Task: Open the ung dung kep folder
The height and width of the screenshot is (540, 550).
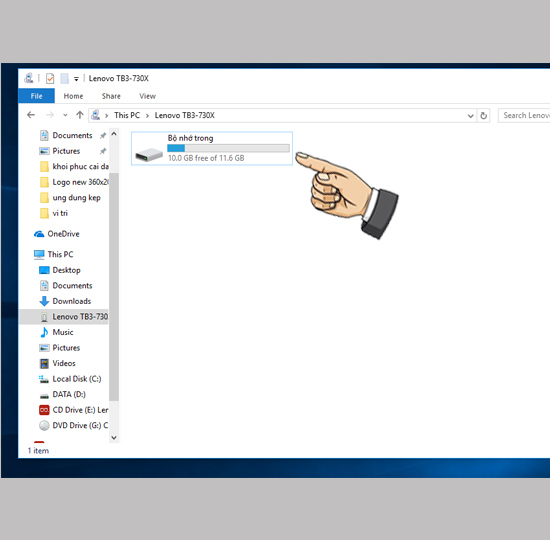Action: (x=71, y=198)
